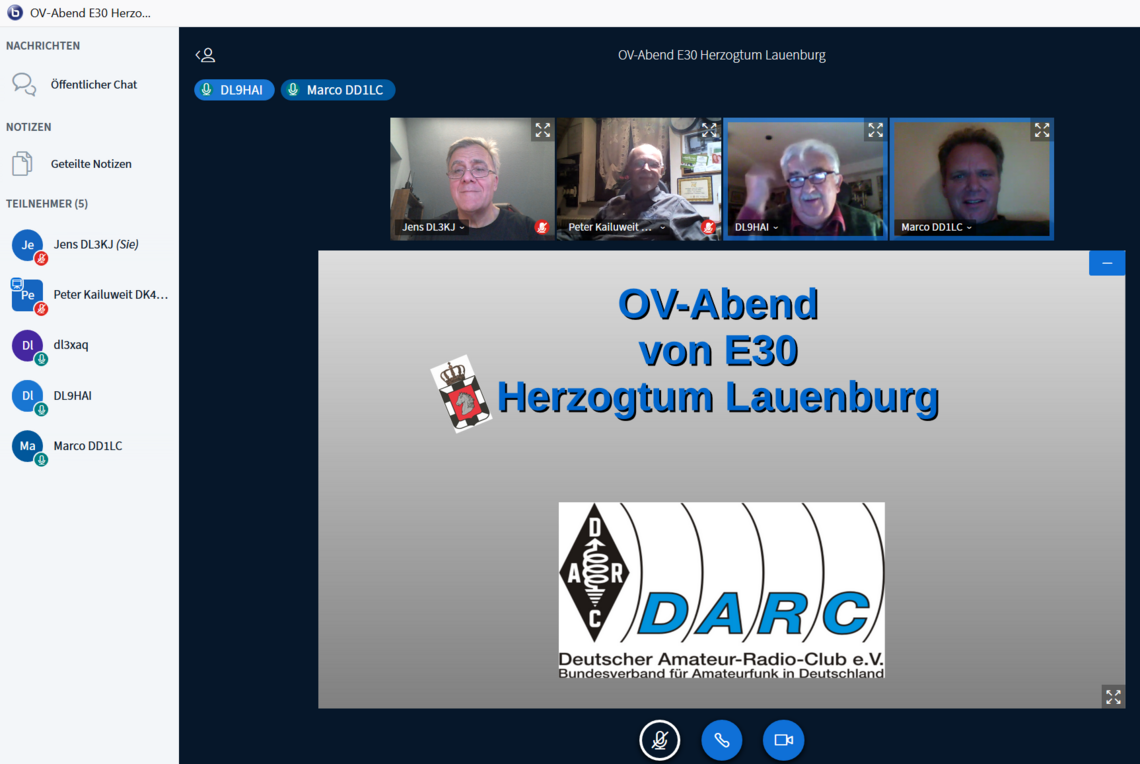This screenshot has width=1140, height=764.
Task: Click the DL9HAI webcam video
Action: coord(805,178)
